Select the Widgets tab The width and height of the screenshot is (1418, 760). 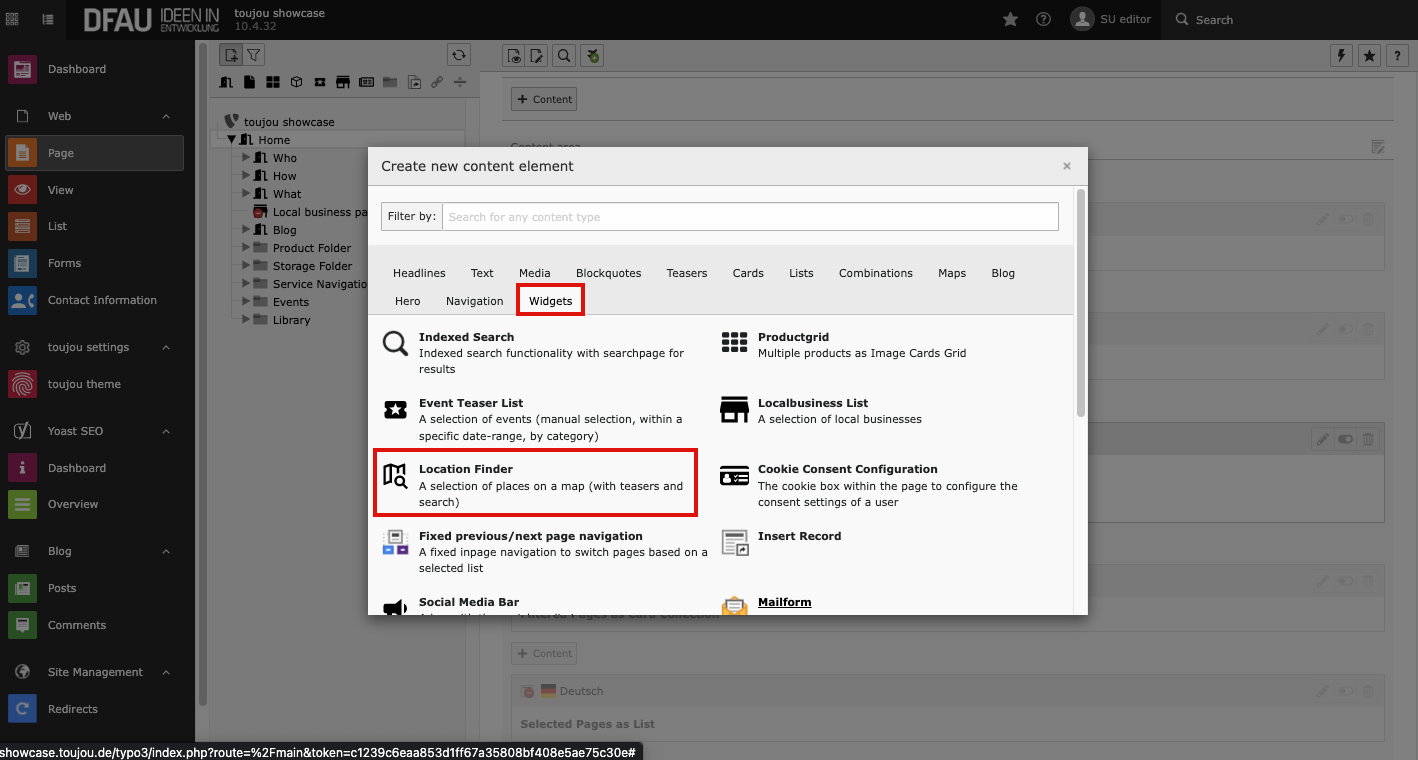[x=551, y=301]
